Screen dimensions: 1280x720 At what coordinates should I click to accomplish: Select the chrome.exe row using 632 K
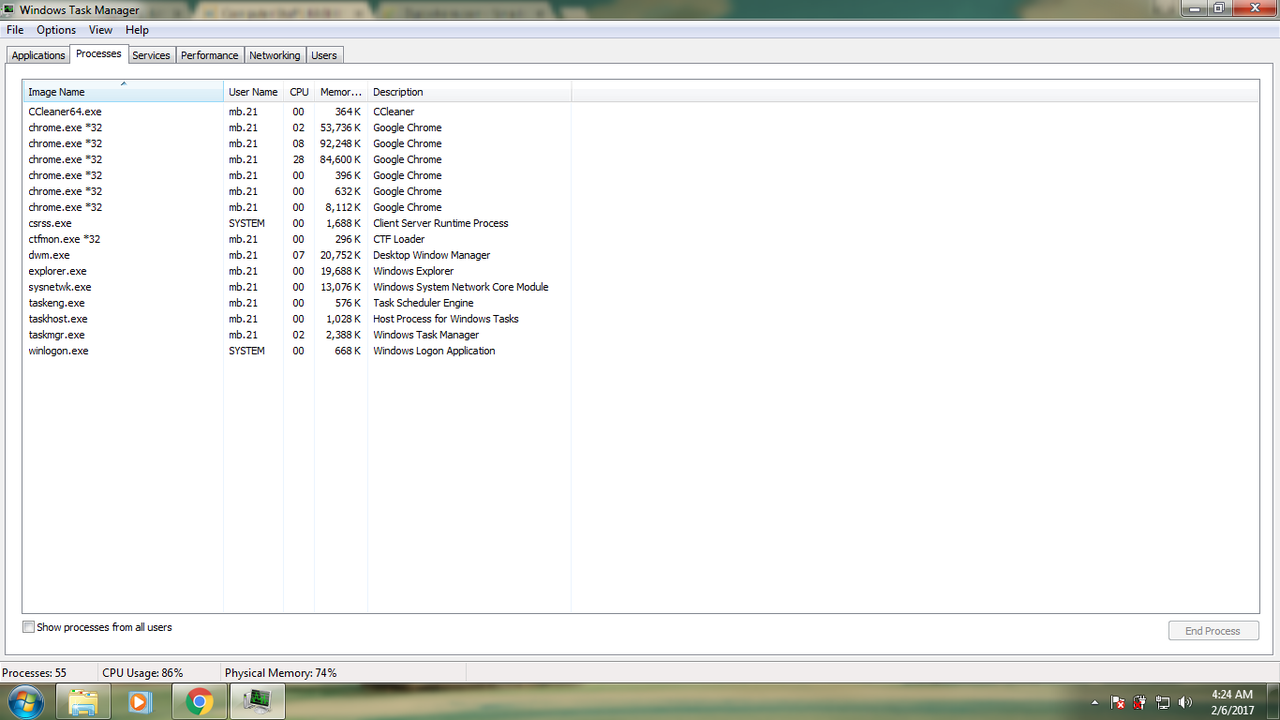(297, 192)
